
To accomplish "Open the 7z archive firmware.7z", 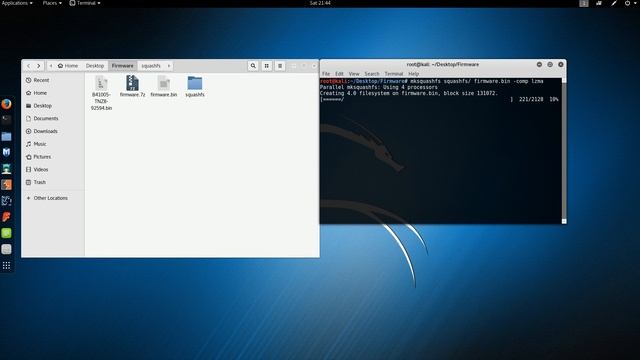I will point(132,86).
